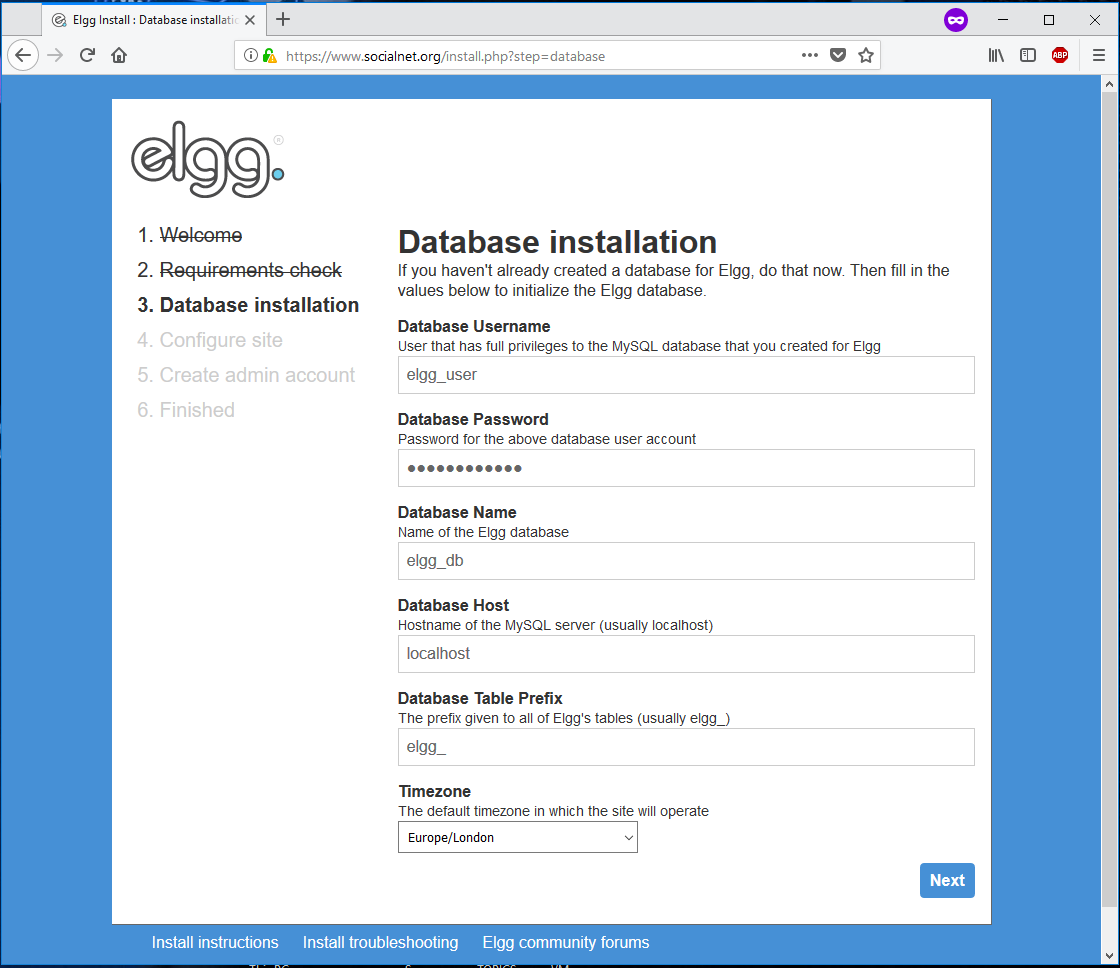Click the Timezone label
Image resolution: width=1120 pixels, height=968 pixels.
point(434,792)
